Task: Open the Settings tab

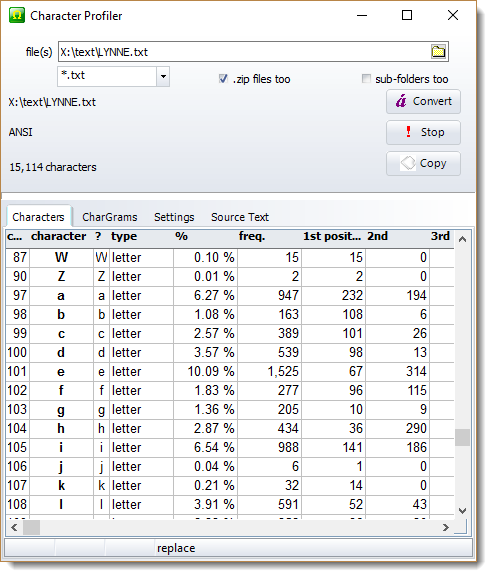Action: click(174, 217)
